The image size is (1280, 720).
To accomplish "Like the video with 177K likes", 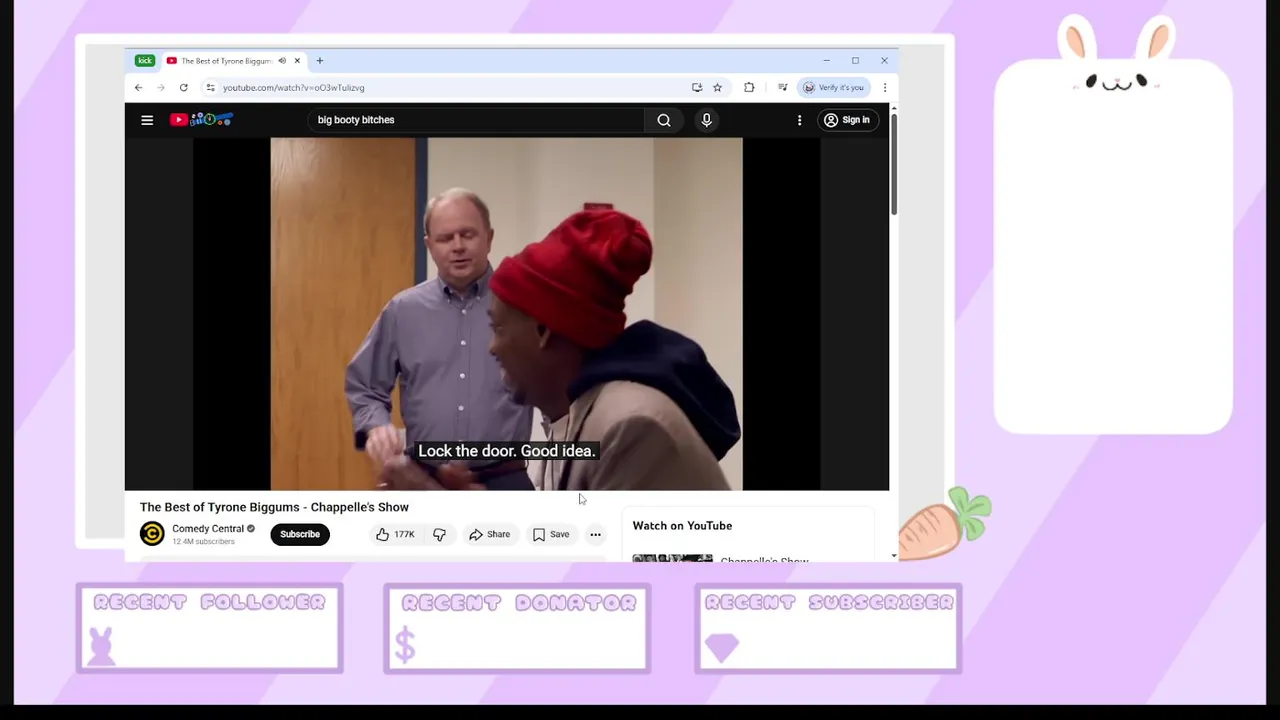I will pos(395,535).
